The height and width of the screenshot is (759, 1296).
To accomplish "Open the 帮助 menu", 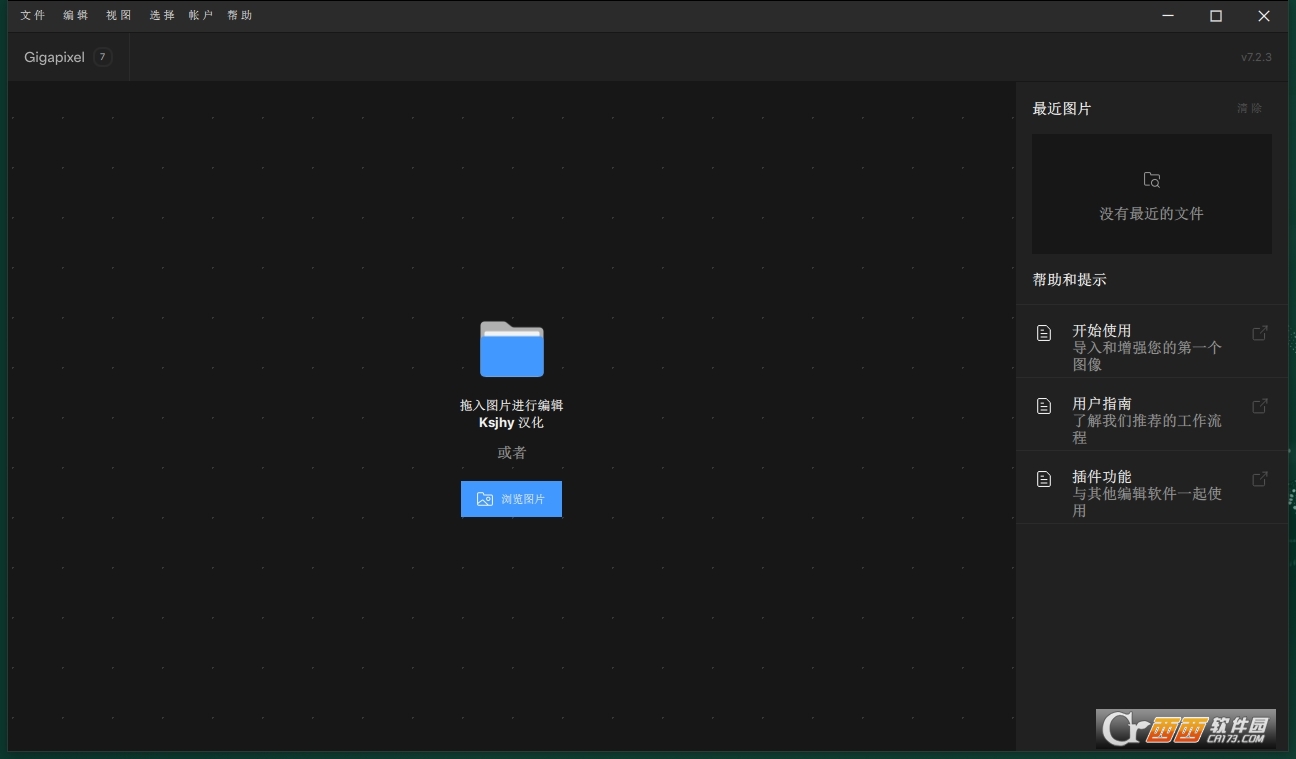I will click(240, 15).
